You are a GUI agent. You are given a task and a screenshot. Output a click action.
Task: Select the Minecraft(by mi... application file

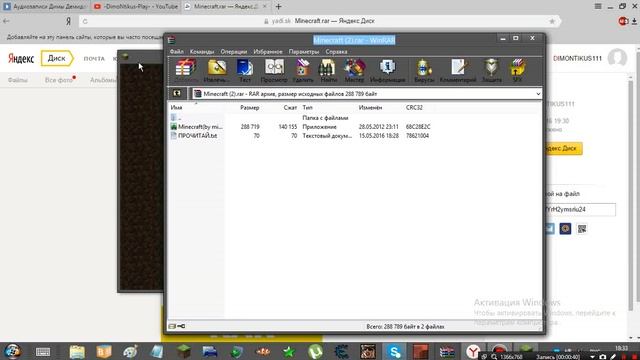[196, 127]
